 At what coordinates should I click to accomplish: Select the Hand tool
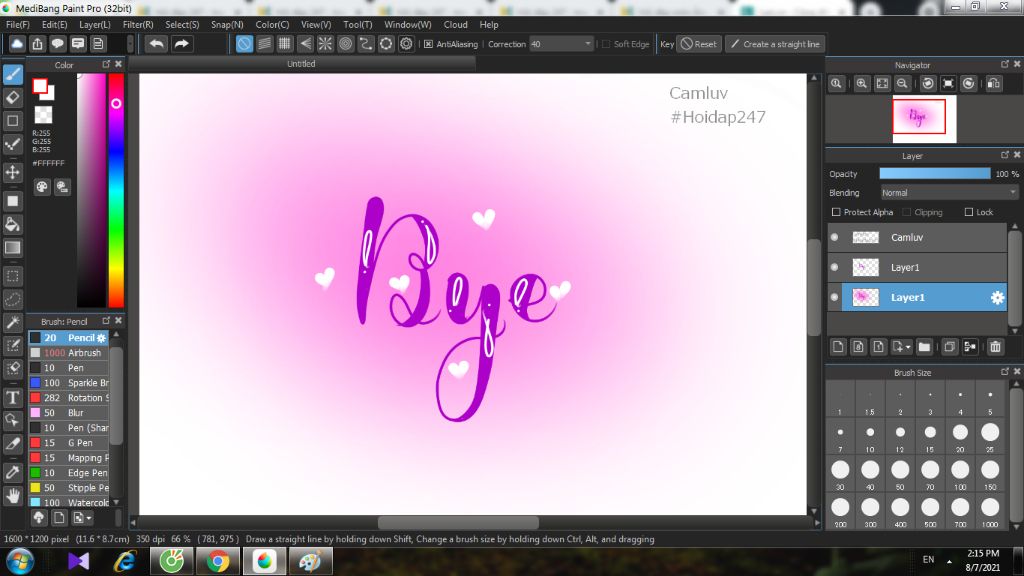tap(12, 496)
